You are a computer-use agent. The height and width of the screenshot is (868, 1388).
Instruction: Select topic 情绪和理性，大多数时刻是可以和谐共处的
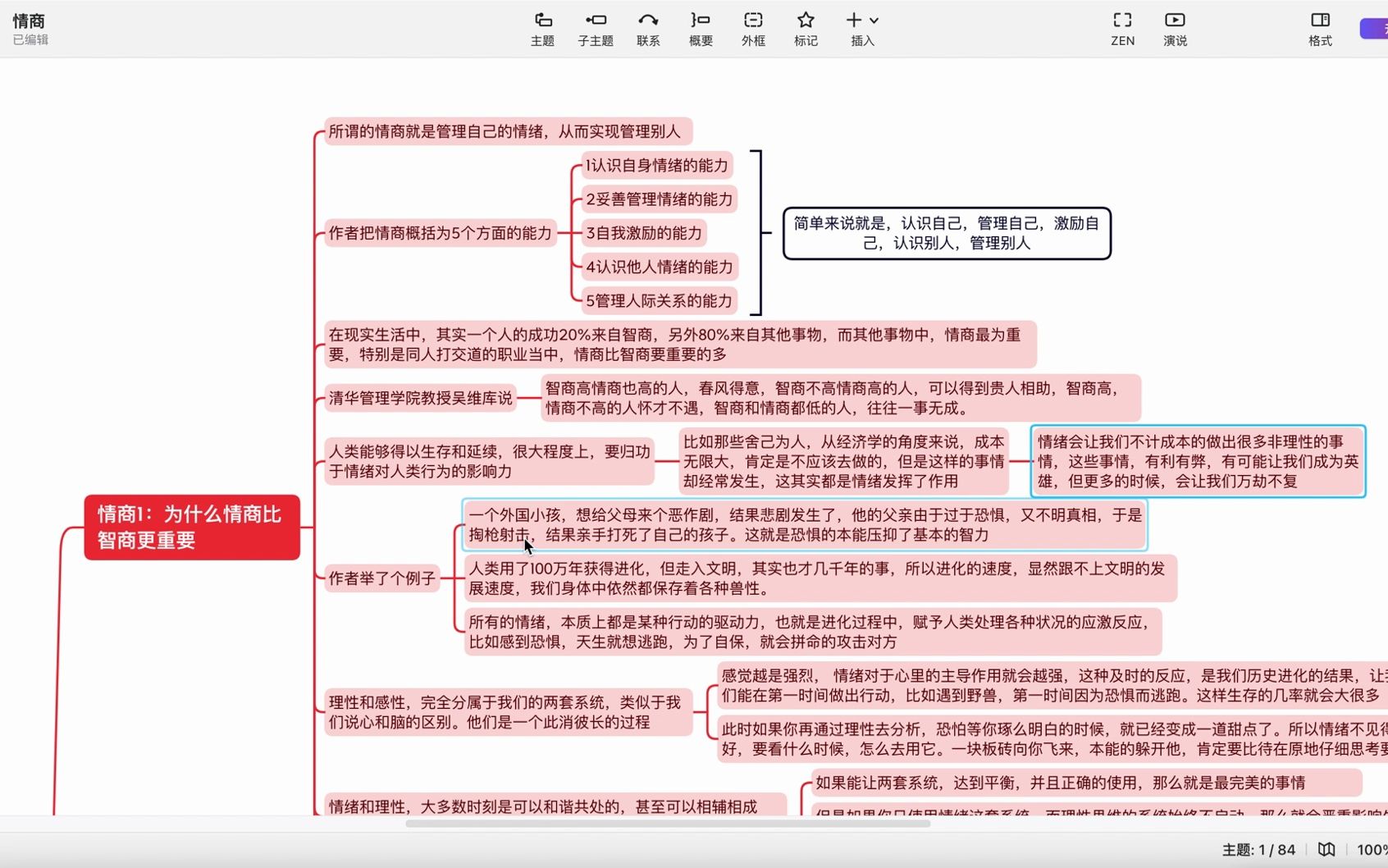click(555, 805)
